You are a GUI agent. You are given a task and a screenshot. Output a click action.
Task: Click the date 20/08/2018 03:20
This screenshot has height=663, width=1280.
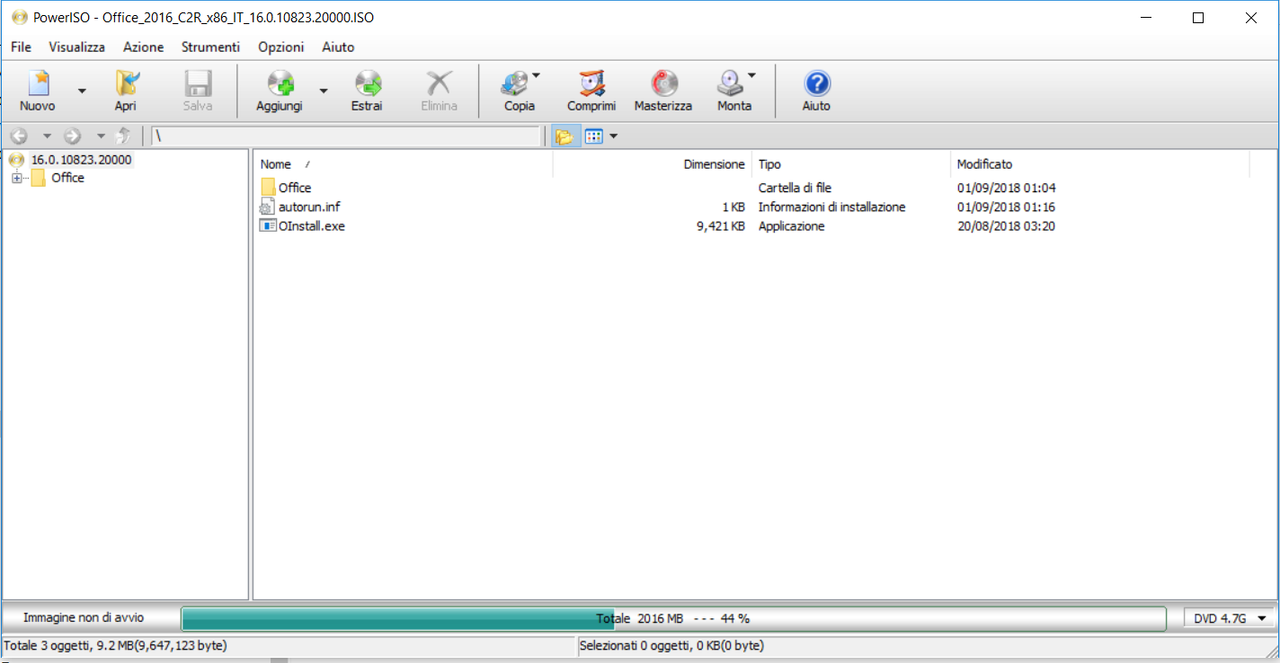click(1006, 226)
